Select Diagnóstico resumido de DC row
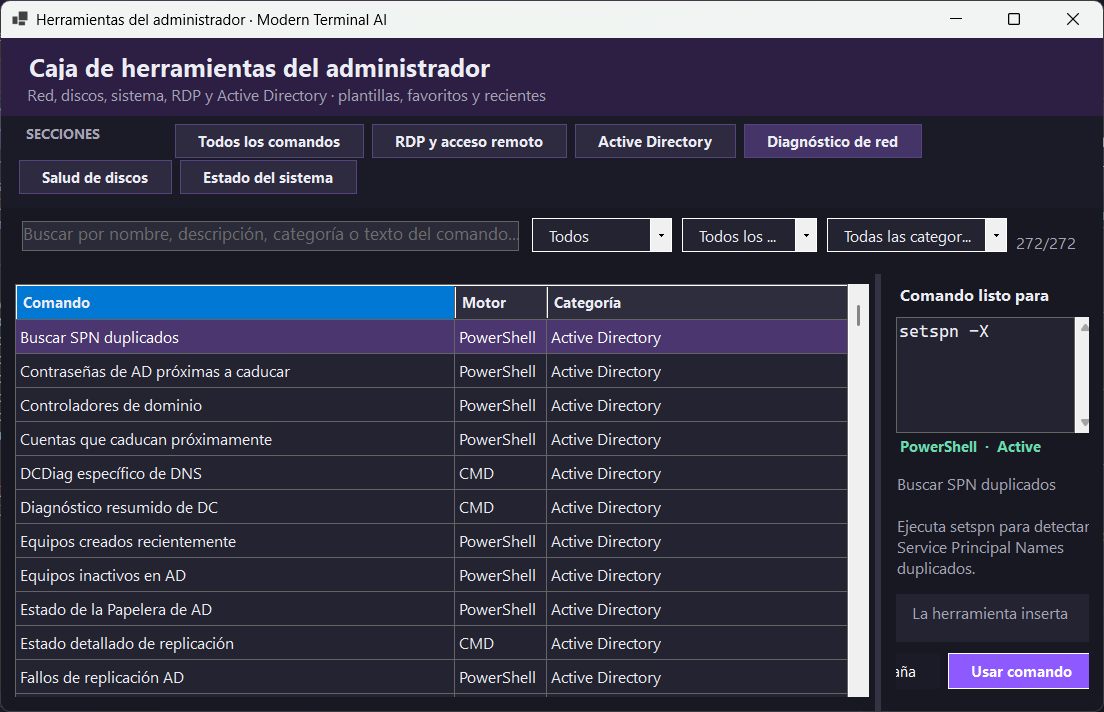The image size is (1104, 712). click(x=432, y=508)
